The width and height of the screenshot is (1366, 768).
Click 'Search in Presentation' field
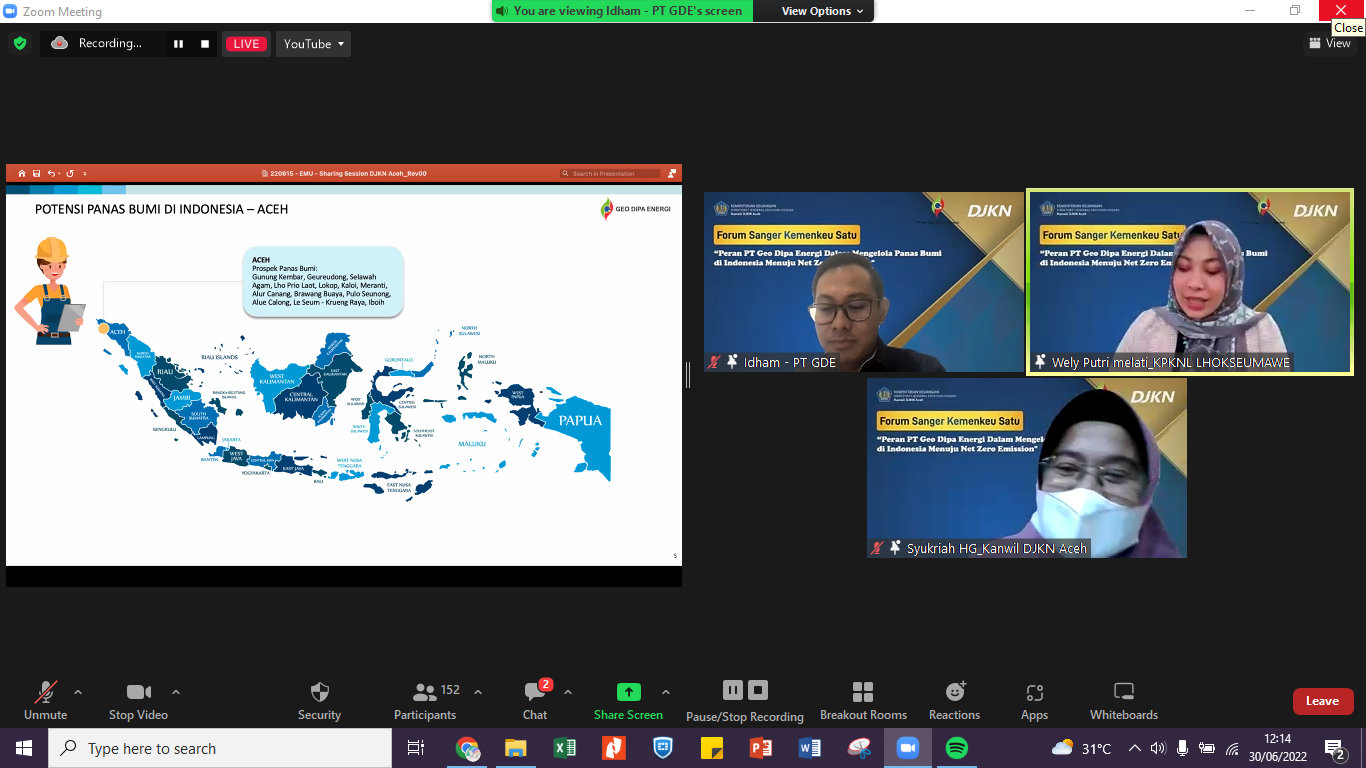point(610,174)
